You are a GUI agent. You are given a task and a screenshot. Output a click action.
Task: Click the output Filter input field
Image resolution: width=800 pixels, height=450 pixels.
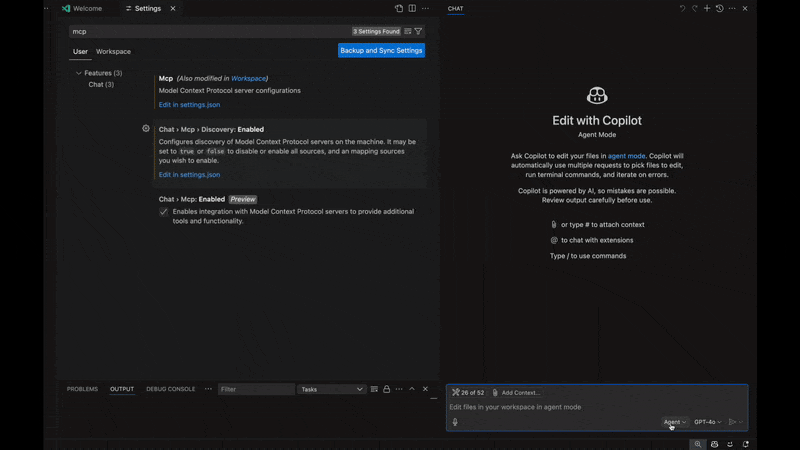tap(256, 389)
